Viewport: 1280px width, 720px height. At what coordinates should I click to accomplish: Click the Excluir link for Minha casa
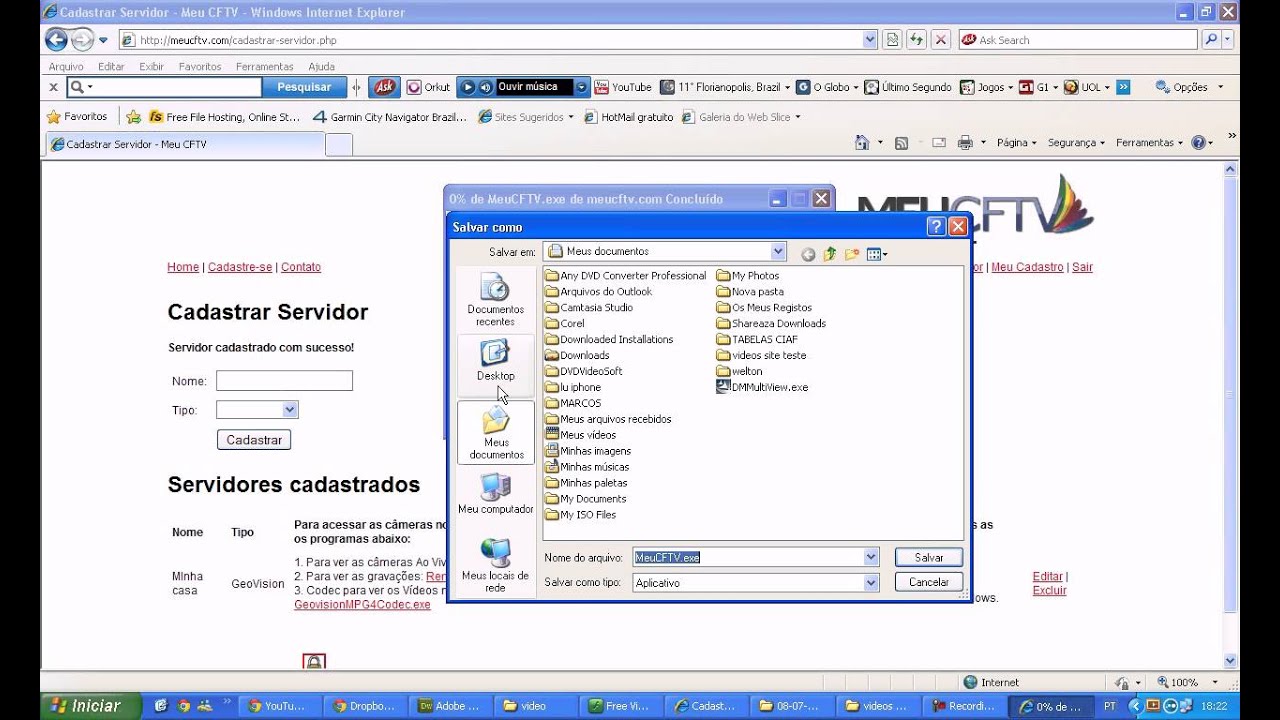coord(1049,590)
